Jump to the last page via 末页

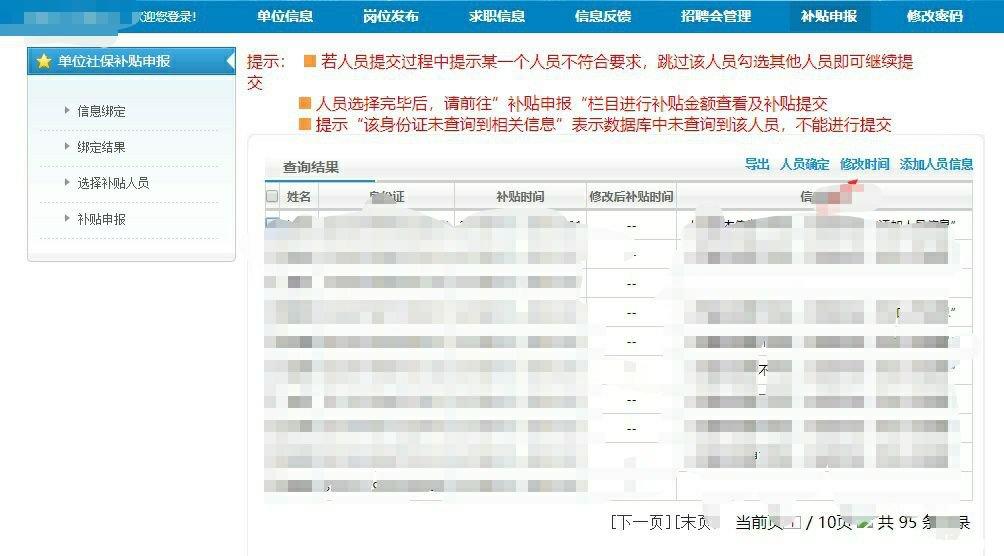point(695,522)
